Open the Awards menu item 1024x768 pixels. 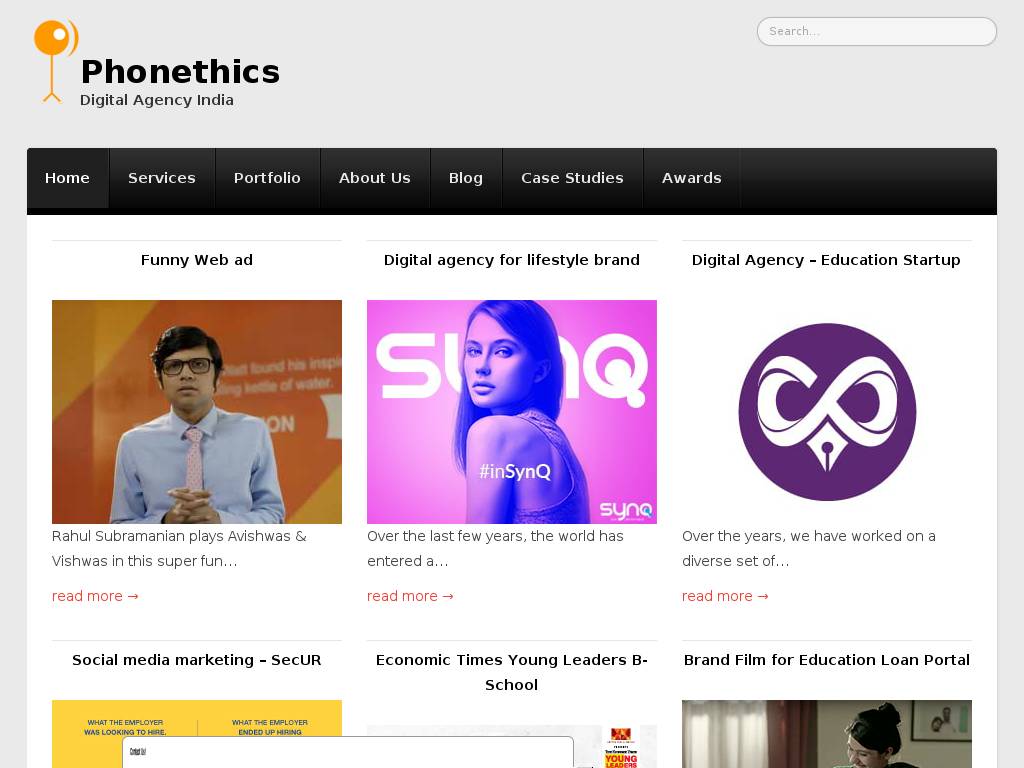coord(691,178)
